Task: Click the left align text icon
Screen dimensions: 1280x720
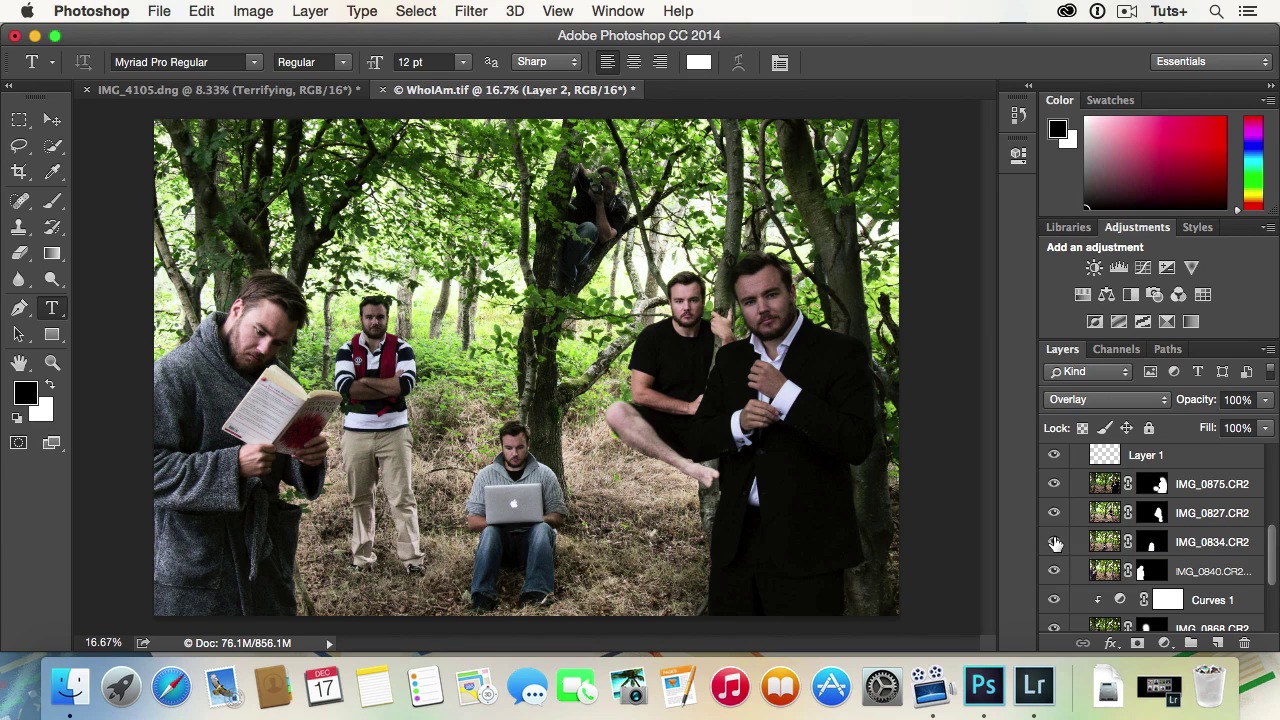Action: [x=607, y=62]
